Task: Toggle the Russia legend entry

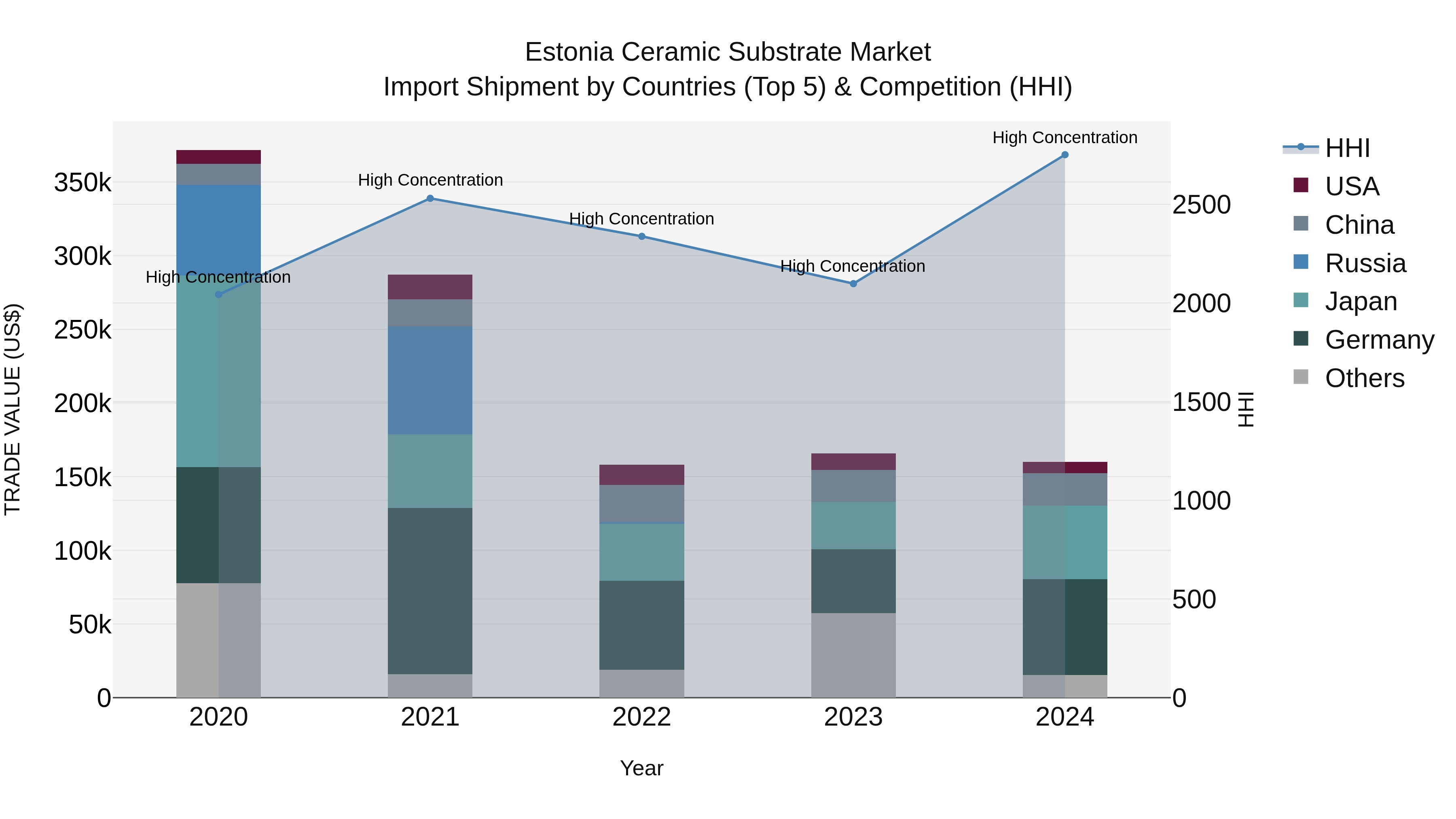Action: [1350, 263]
